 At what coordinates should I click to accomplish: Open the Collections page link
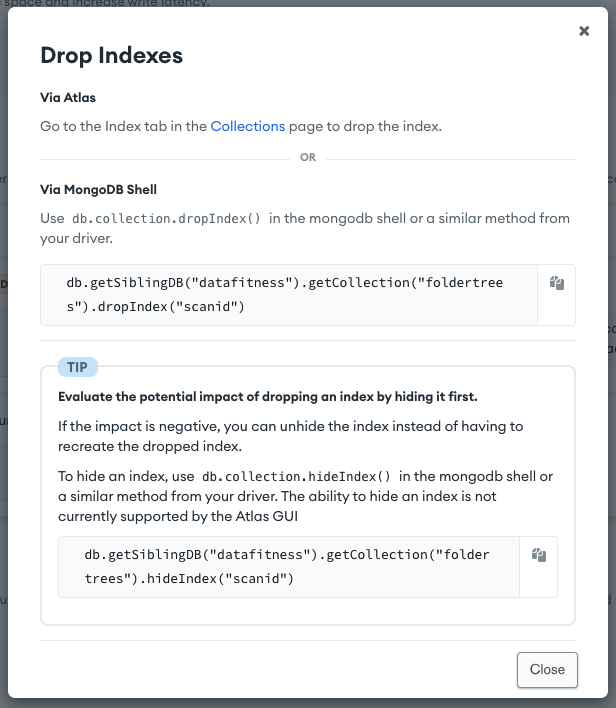[x=247, y=127]
